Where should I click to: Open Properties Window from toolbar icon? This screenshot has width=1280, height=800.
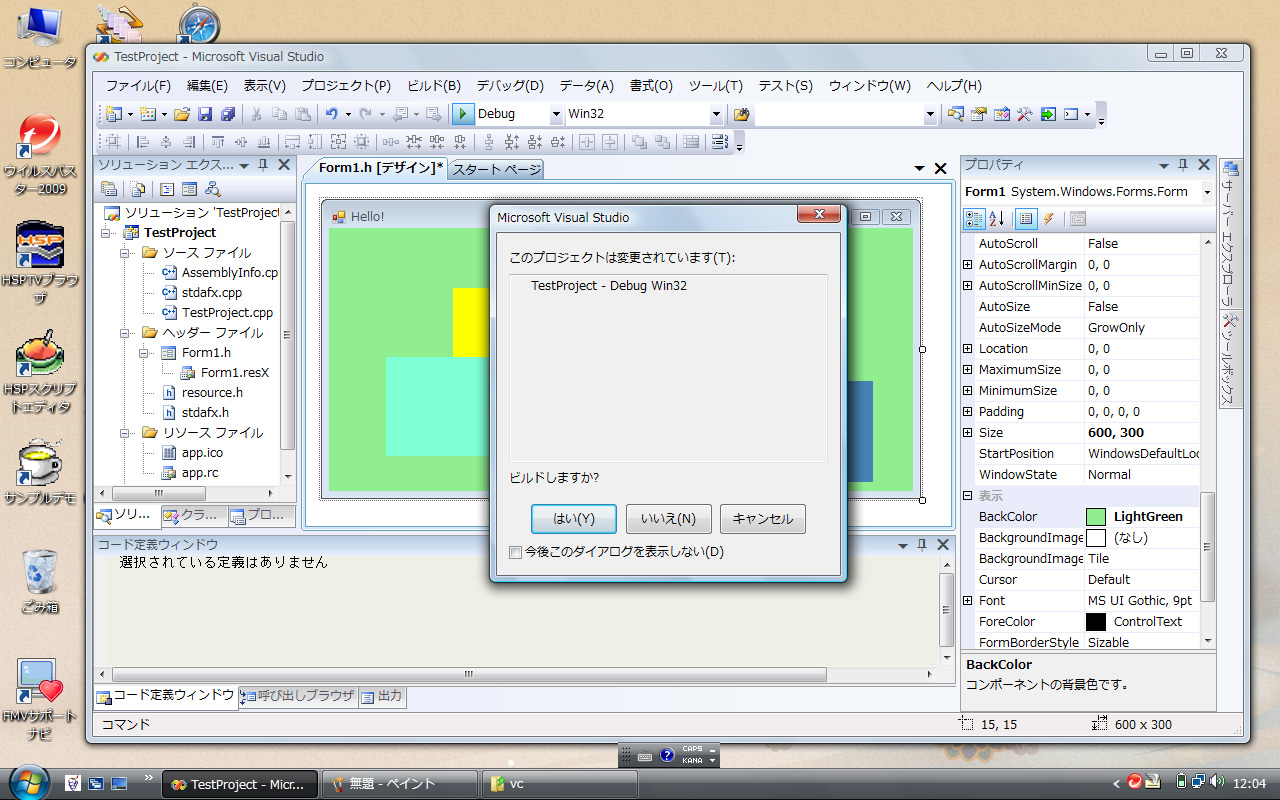coord(979,114)
